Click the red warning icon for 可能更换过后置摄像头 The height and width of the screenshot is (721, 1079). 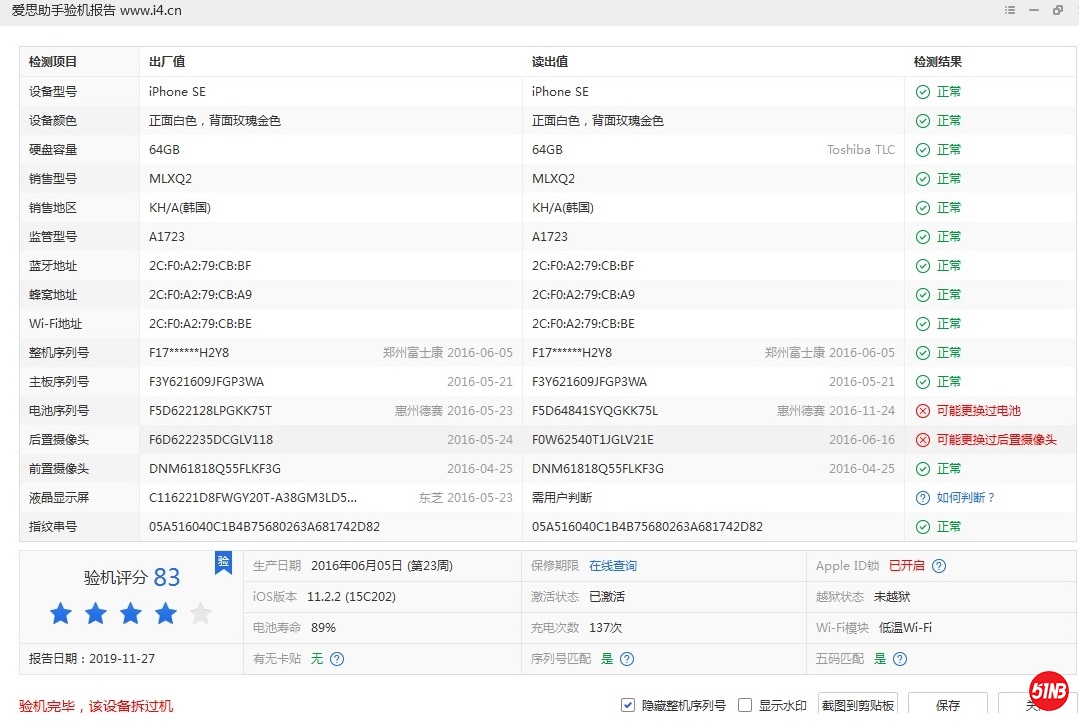(923, 440)
